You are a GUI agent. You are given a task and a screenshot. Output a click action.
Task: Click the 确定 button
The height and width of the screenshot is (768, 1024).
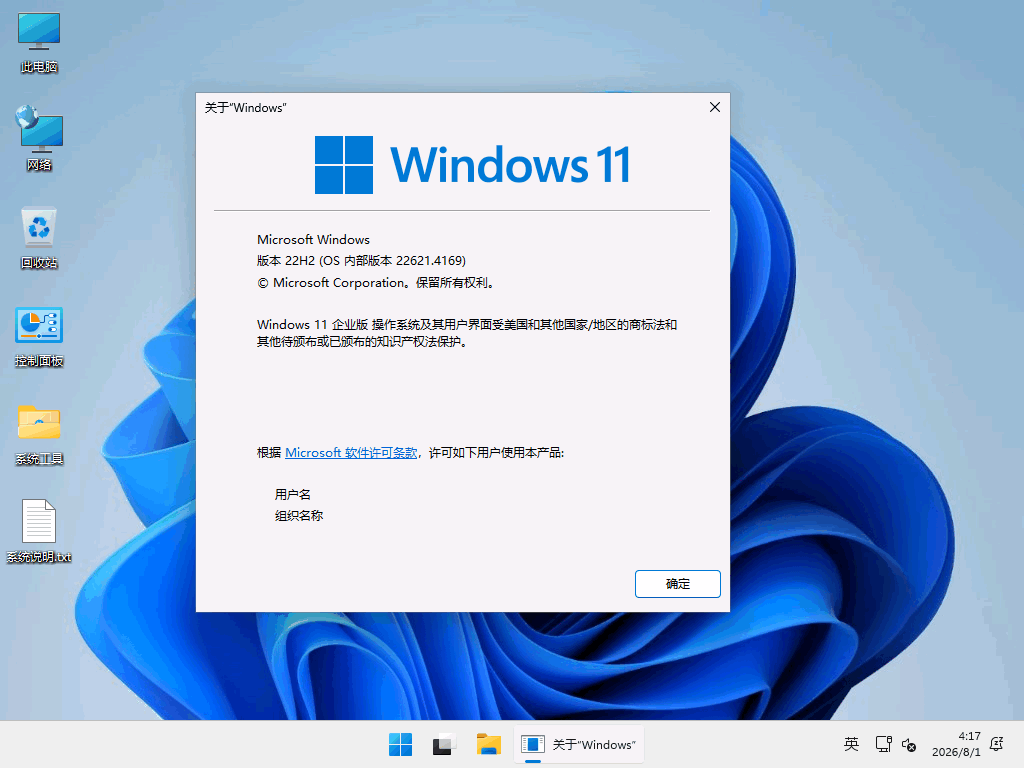pyautogui.click(x=677, y=584)
